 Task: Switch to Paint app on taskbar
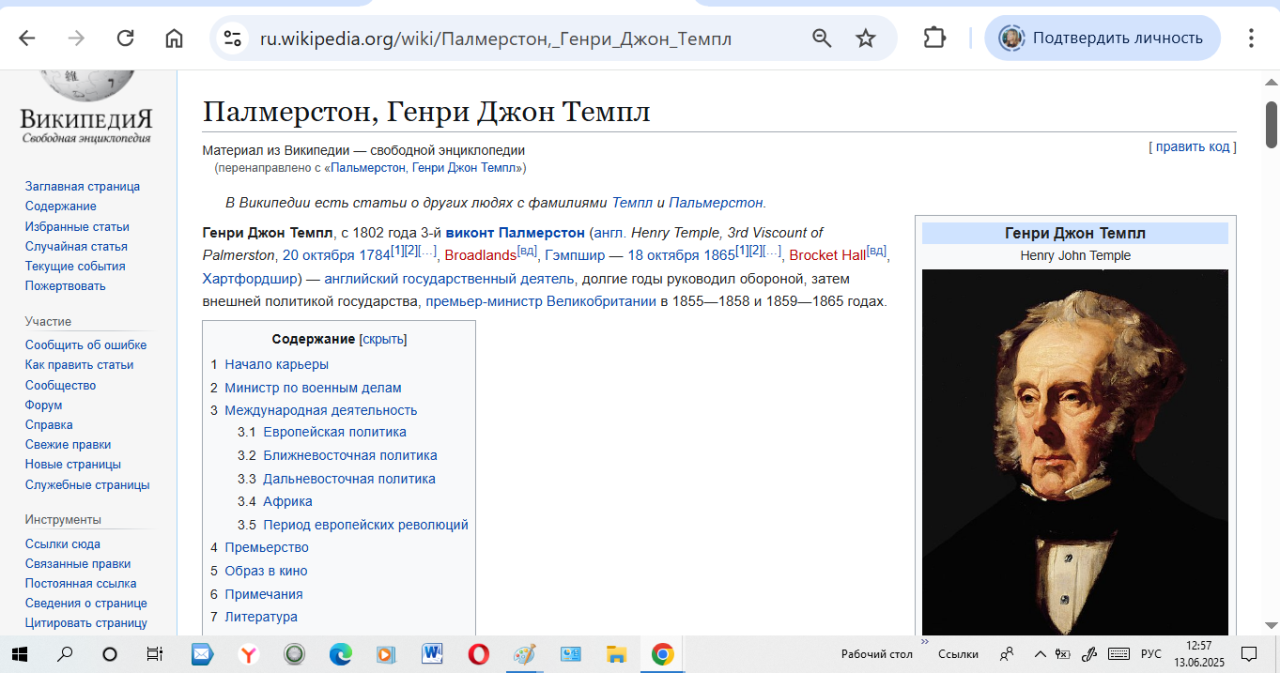[524, 655]
